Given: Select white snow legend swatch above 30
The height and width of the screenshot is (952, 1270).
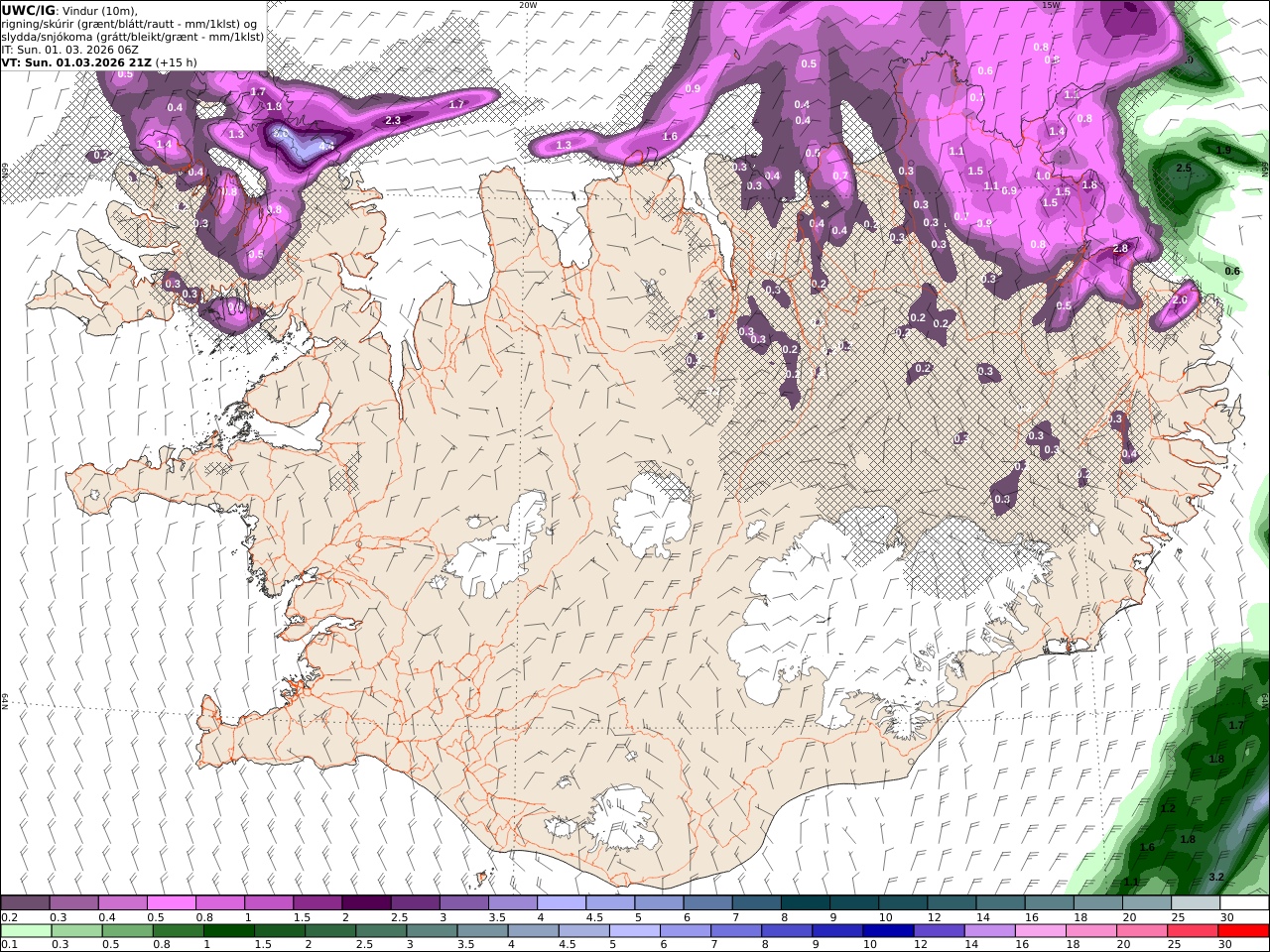Looking at the screenshot, I should pos(1244,903).
